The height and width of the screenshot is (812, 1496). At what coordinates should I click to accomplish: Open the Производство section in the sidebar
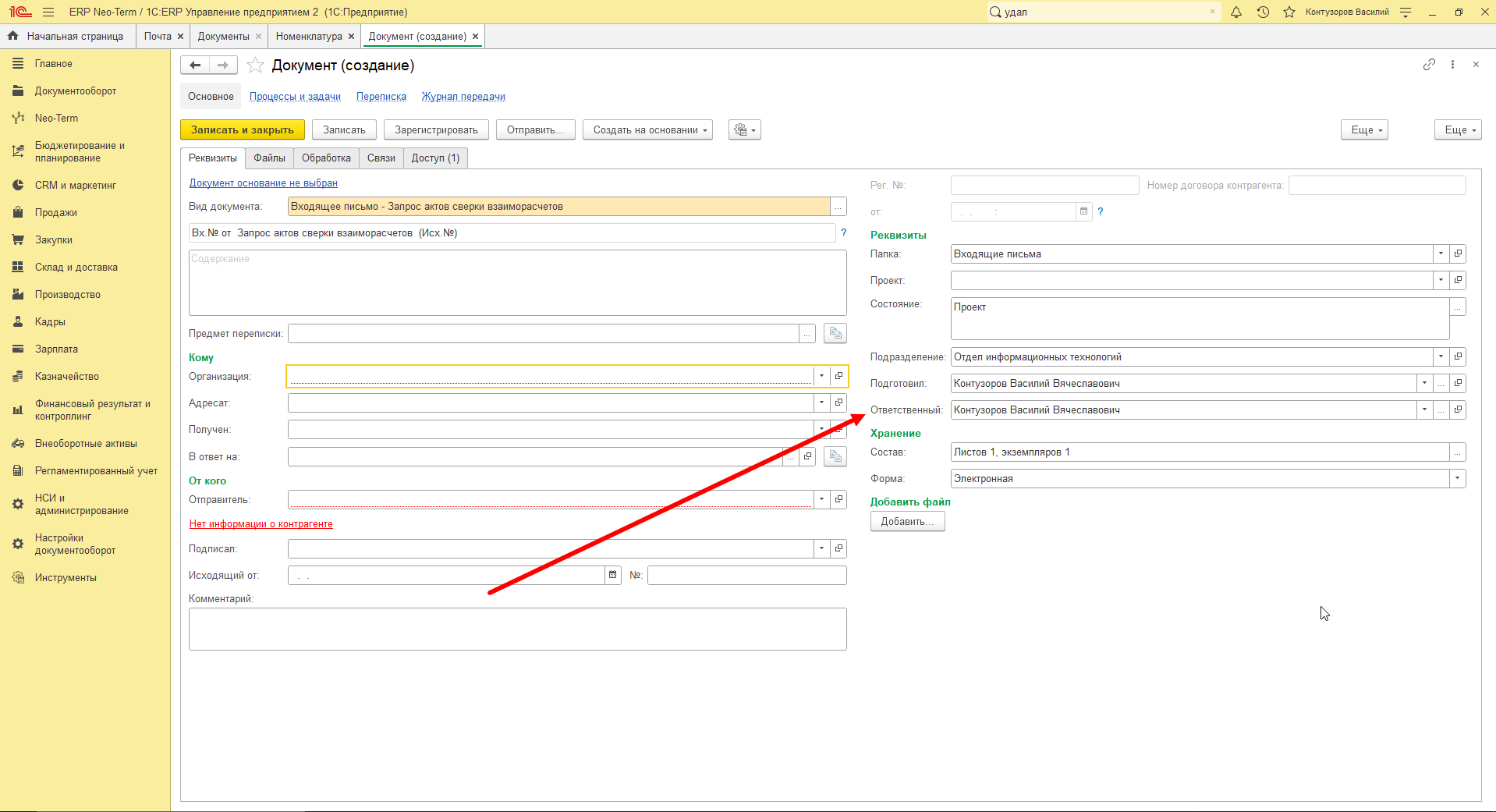68,294
